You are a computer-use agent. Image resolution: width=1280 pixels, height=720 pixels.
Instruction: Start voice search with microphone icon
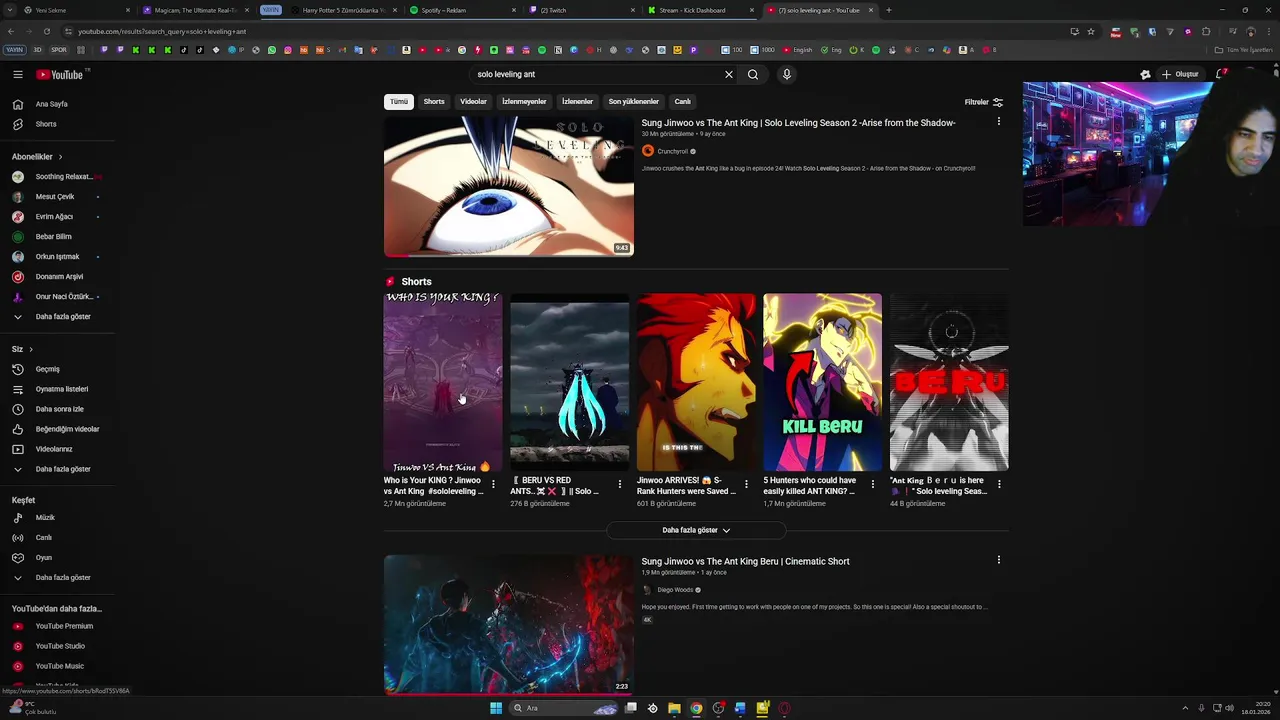[x=787, y=74]
